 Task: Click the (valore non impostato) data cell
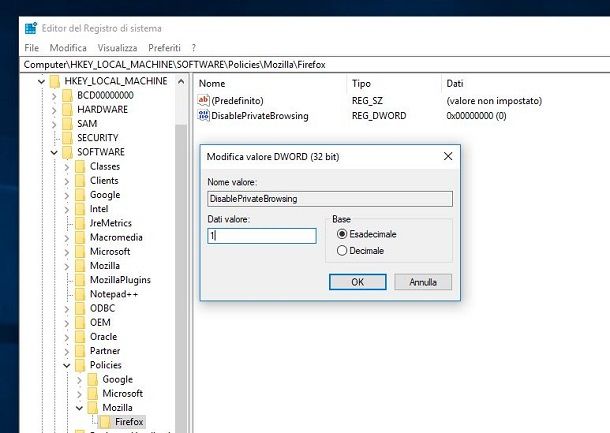coord(494,101)
